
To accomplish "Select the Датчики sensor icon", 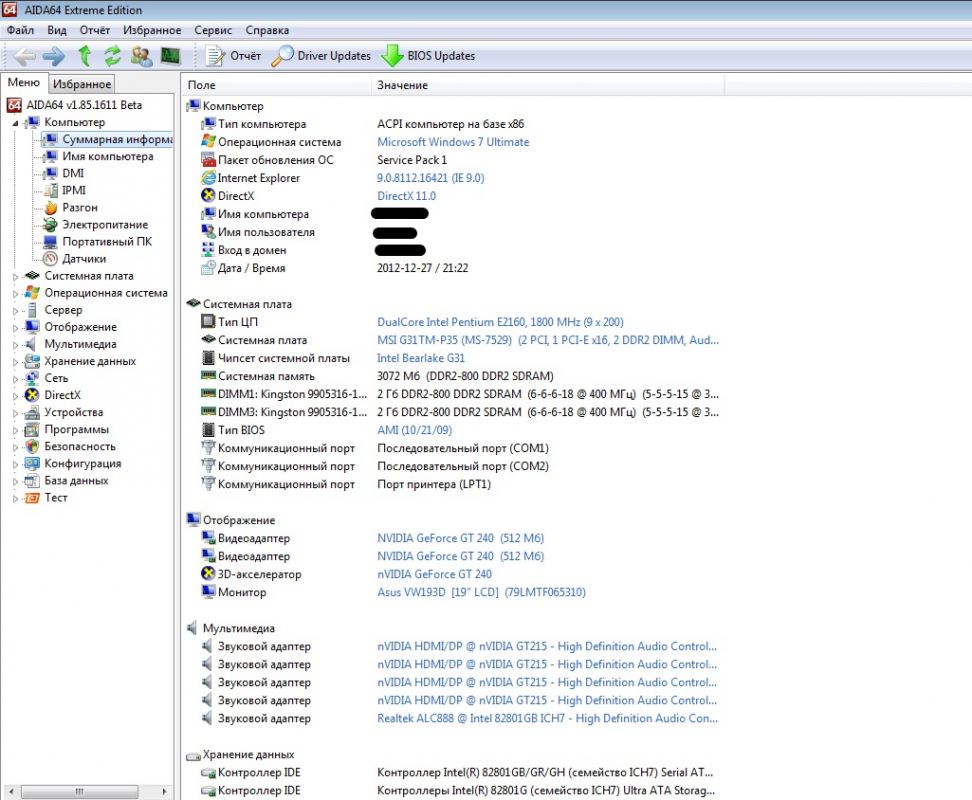I will (51, 259).
